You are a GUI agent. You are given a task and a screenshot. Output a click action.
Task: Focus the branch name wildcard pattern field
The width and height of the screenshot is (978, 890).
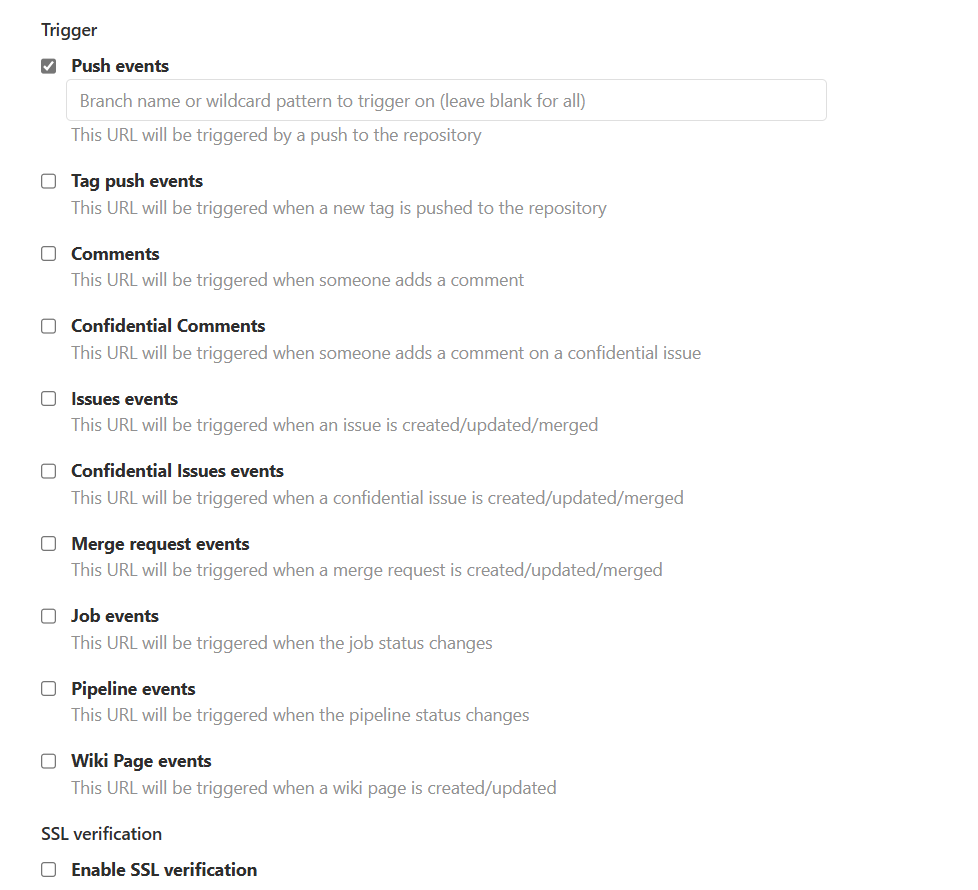point(446,101)
